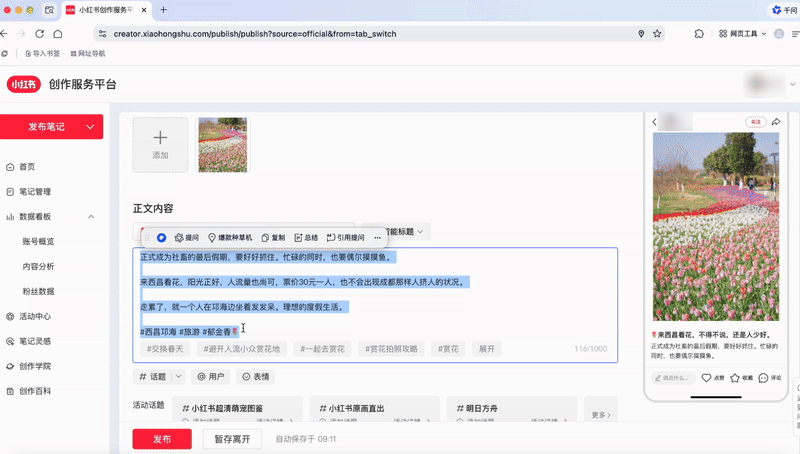Click 网址导航 in bookmarks bar

pyautogui.click(x=88, y=54)
